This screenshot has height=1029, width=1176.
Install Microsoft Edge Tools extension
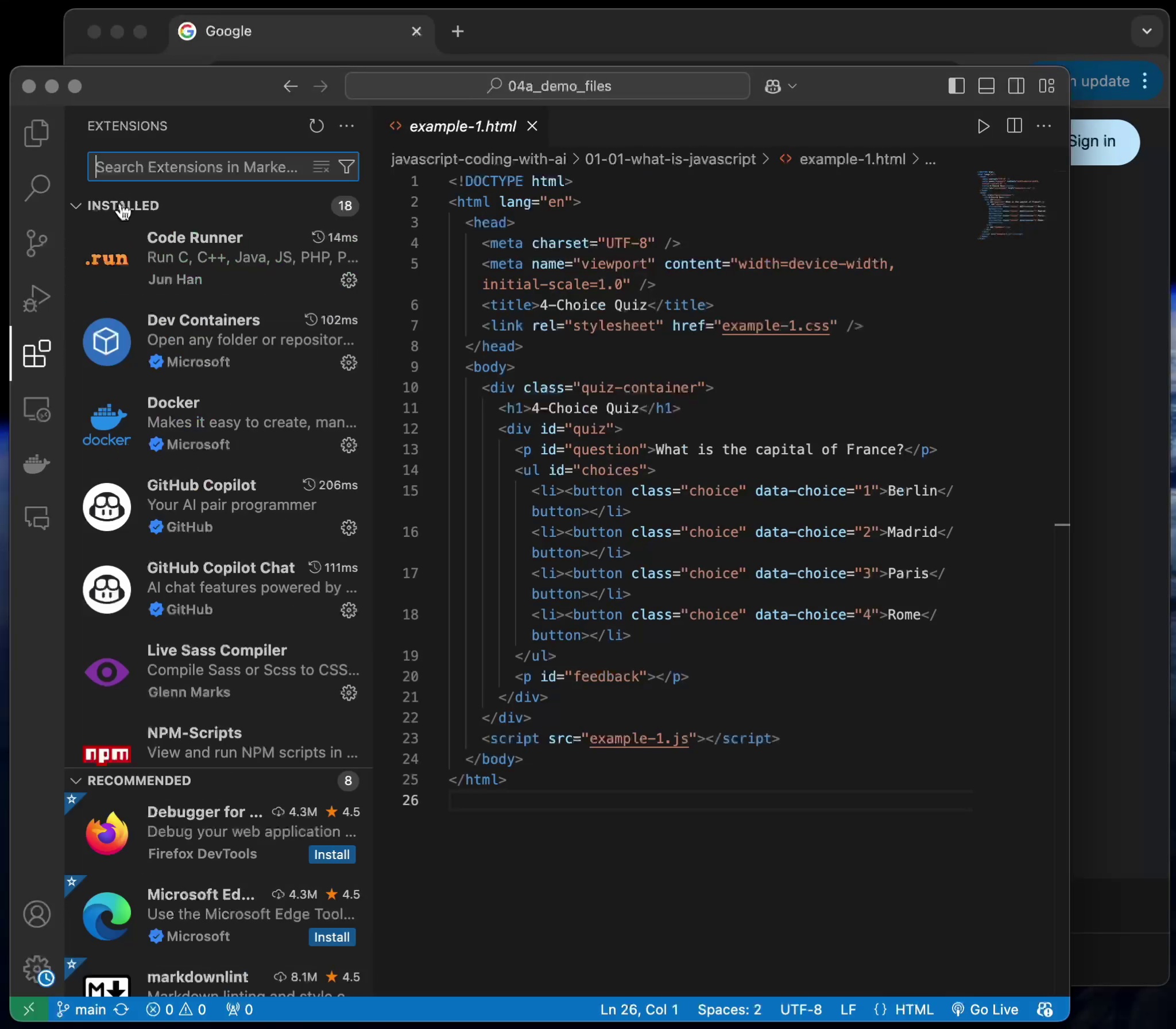coord(332,937)
